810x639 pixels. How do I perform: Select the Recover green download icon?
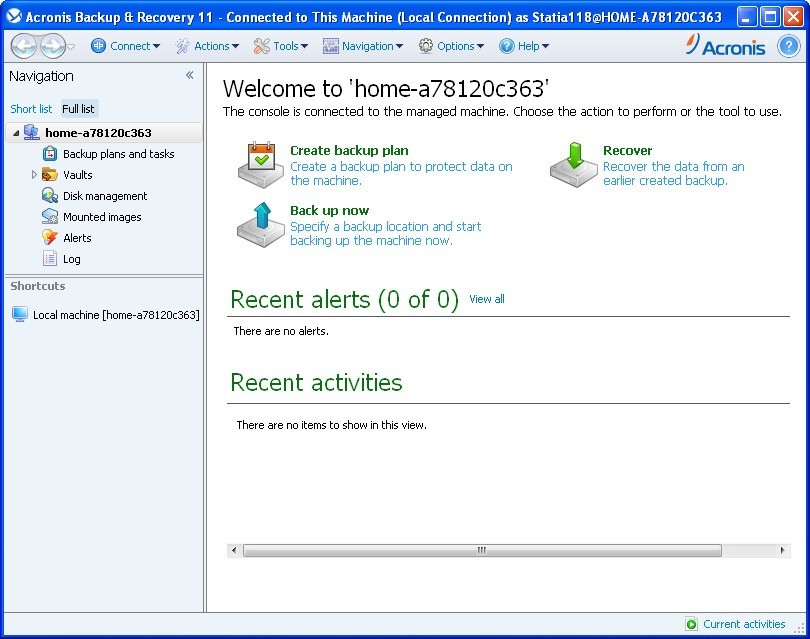pyautogui.click(x=573, y=166)
